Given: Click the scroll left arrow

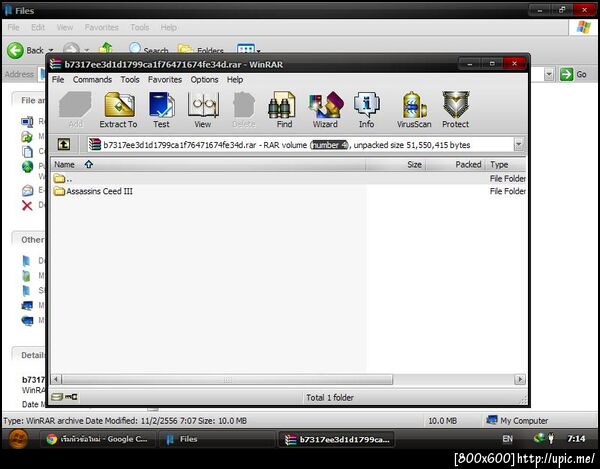Looking at the screenshot, I should point(56,379).
